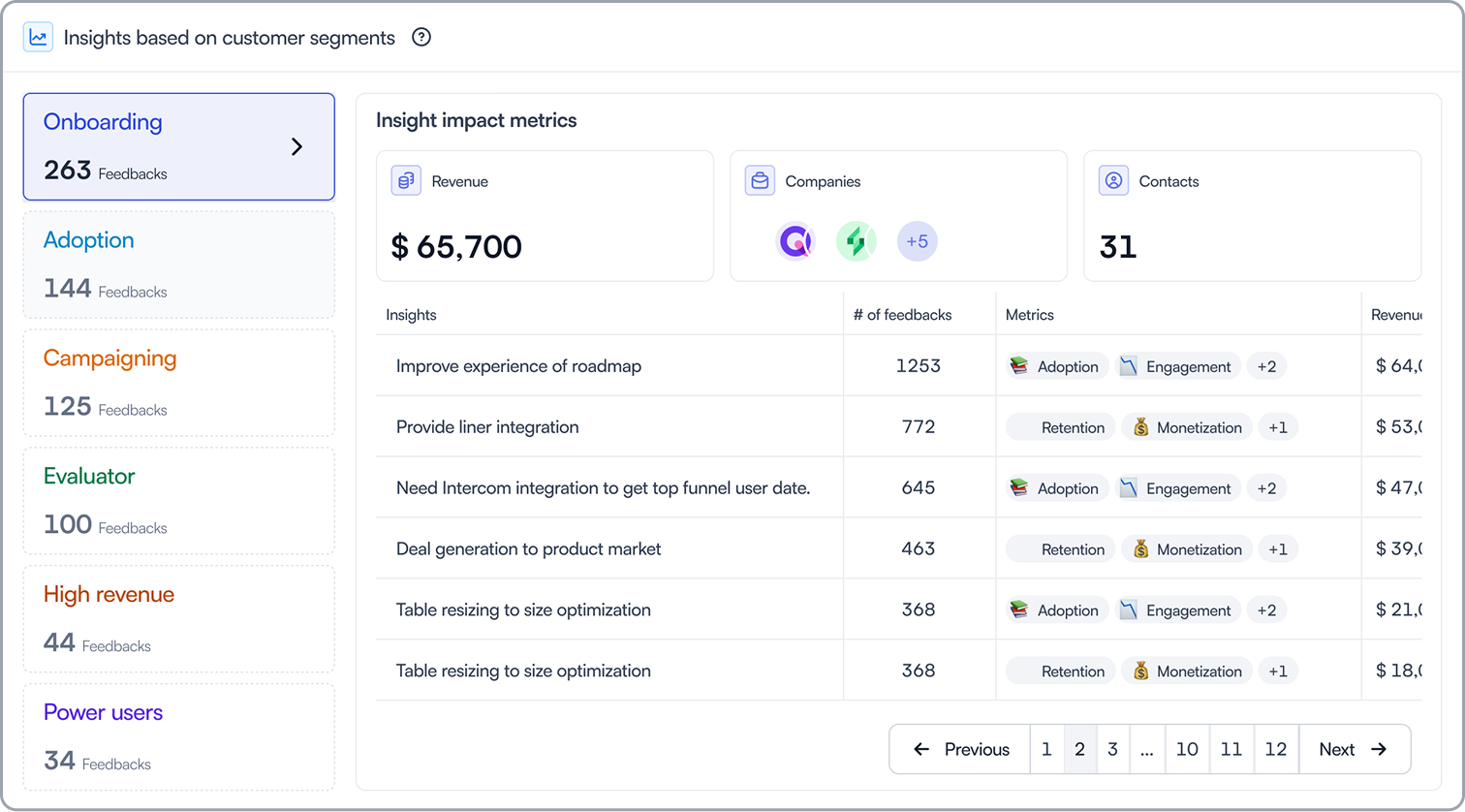1465x812 pixels.
Task: Select the High revenue segment card
Action: [179, 619]
